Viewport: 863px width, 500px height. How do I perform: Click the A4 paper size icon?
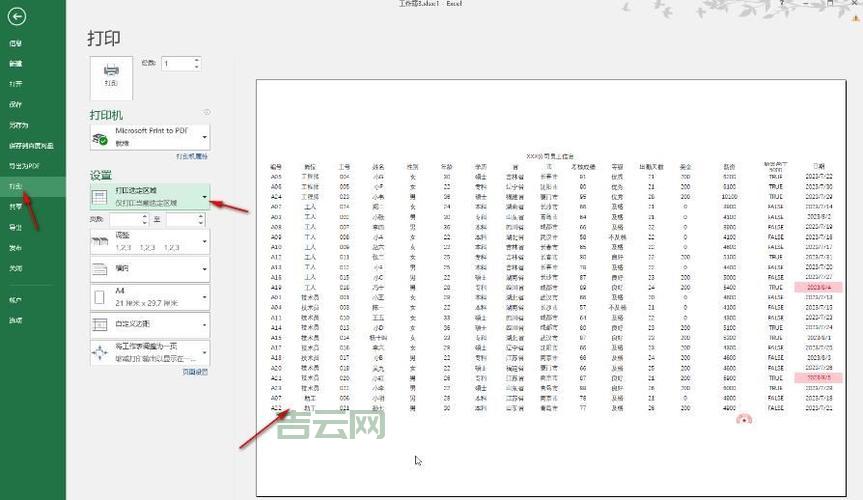(101, 297)
